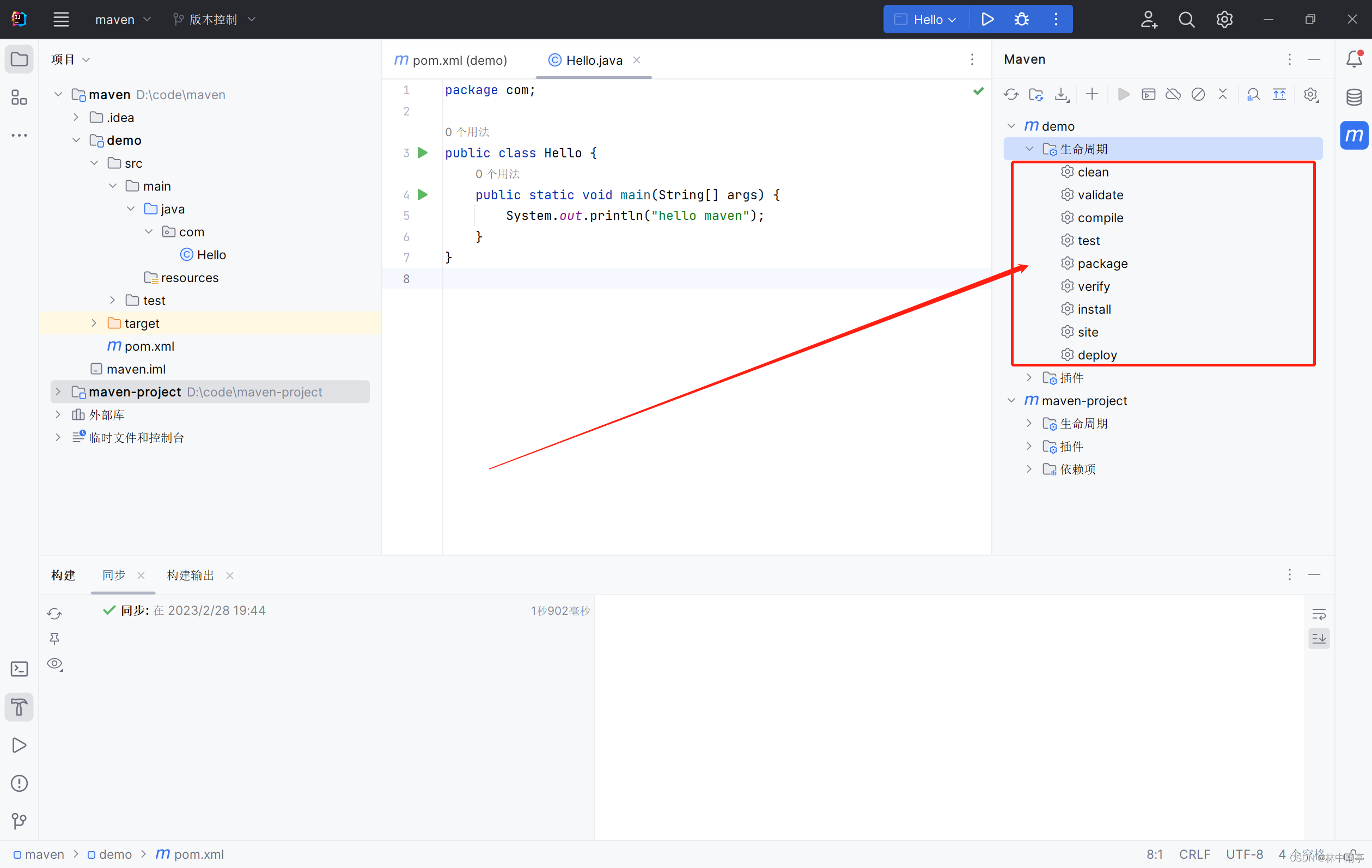
Task: Expand 插件 under demo in Maven
Action: pos(1029,377)
